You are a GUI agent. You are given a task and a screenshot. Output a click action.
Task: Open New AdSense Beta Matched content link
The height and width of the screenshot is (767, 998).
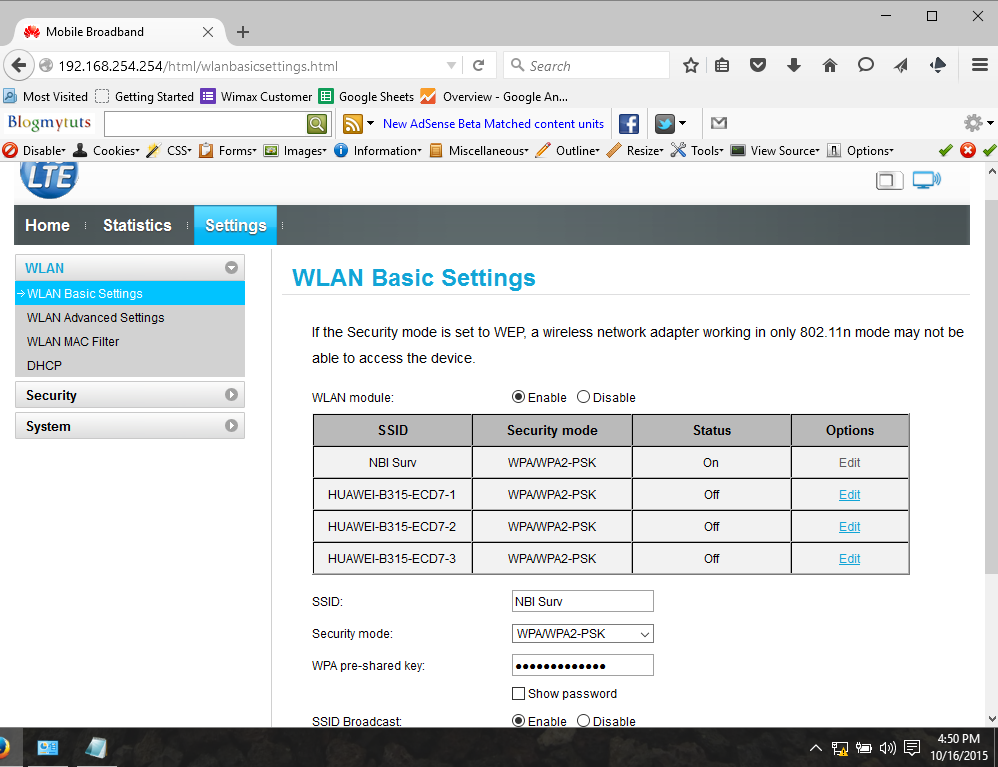[x=493, y=123]
